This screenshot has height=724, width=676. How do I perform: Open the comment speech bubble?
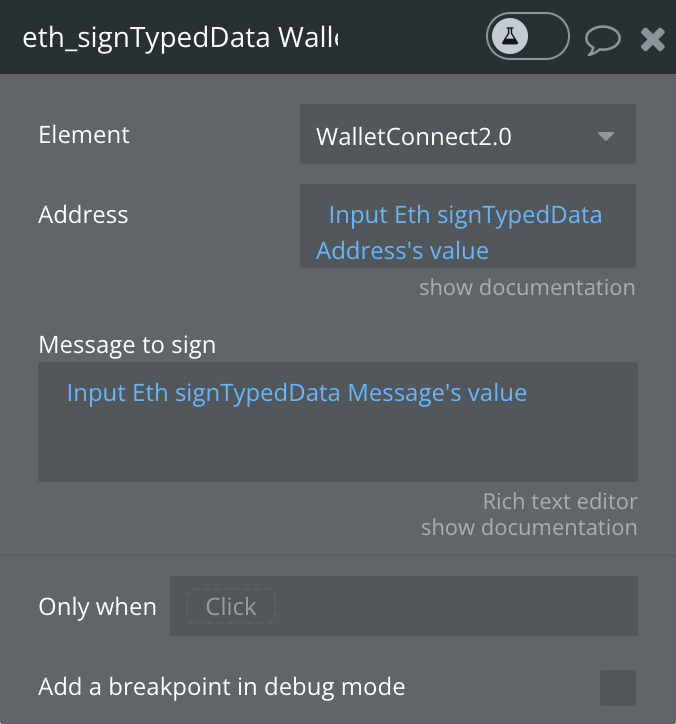[603, 40]
